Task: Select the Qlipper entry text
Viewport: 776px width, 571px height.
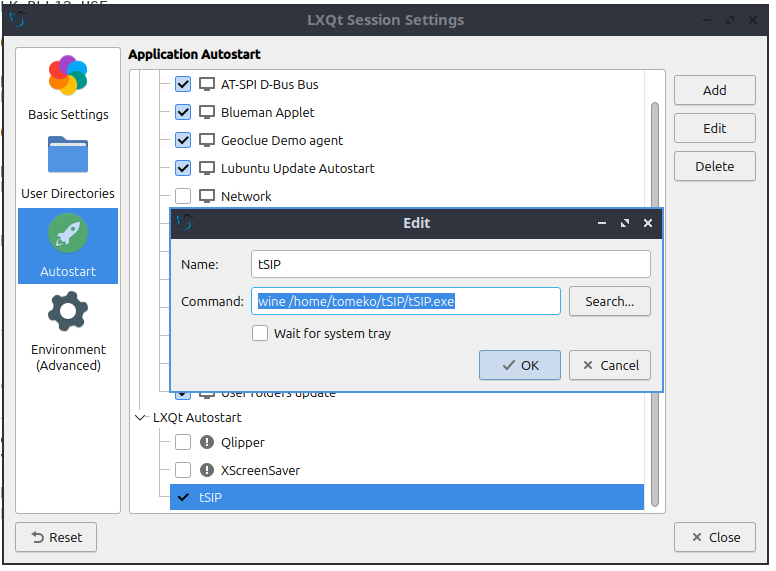Action: click(x=242, y=442)
